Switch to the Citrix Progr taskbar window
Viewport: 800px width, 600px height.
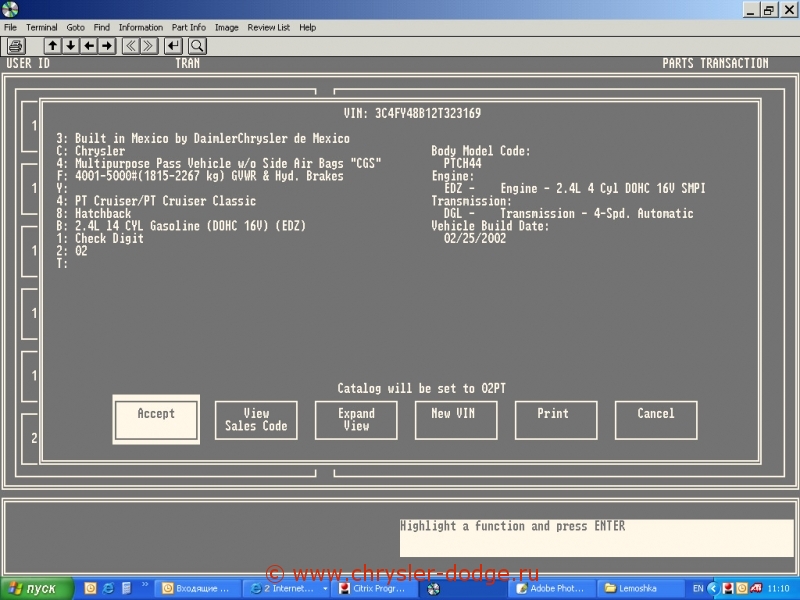coord(372,589)
